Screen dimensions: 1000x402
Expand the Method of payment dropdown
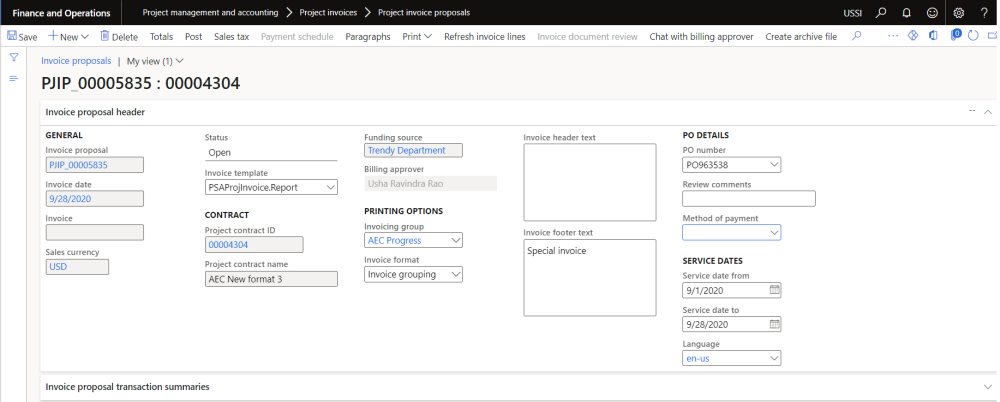[x=774, y=233]
